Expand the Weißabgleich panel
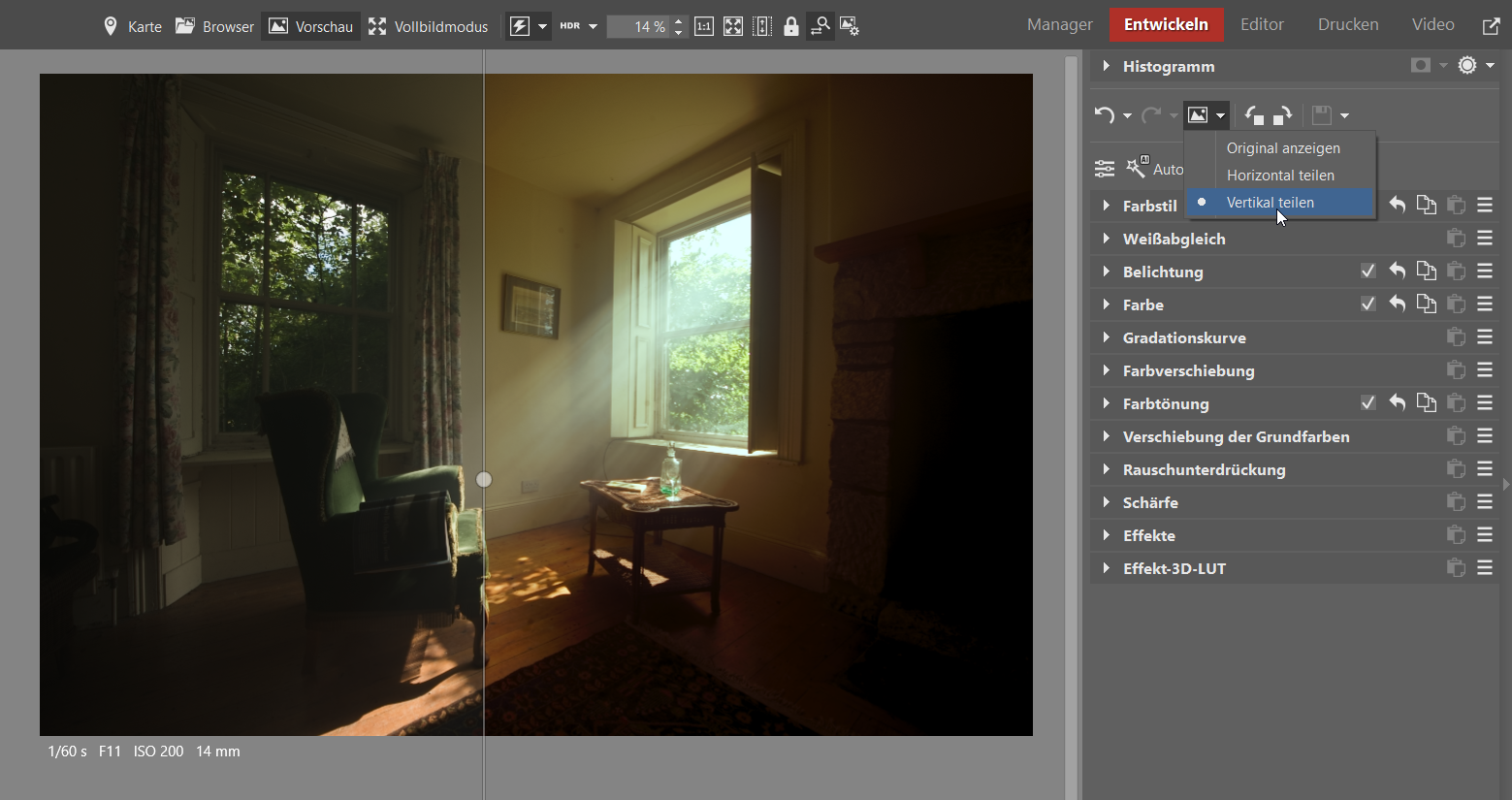Image resolution: width=1512 pixels, height=800 pixels. point(1106,239)
